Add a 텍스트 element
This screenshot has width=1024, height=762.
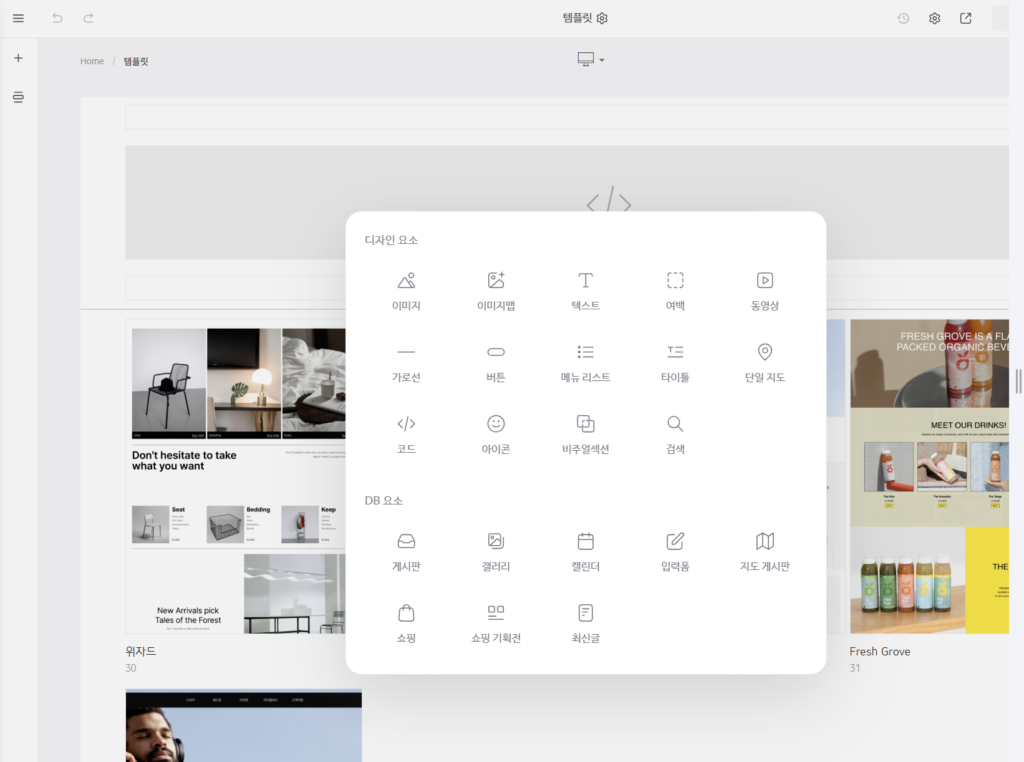pyautogui.click(x=586, y=291)
